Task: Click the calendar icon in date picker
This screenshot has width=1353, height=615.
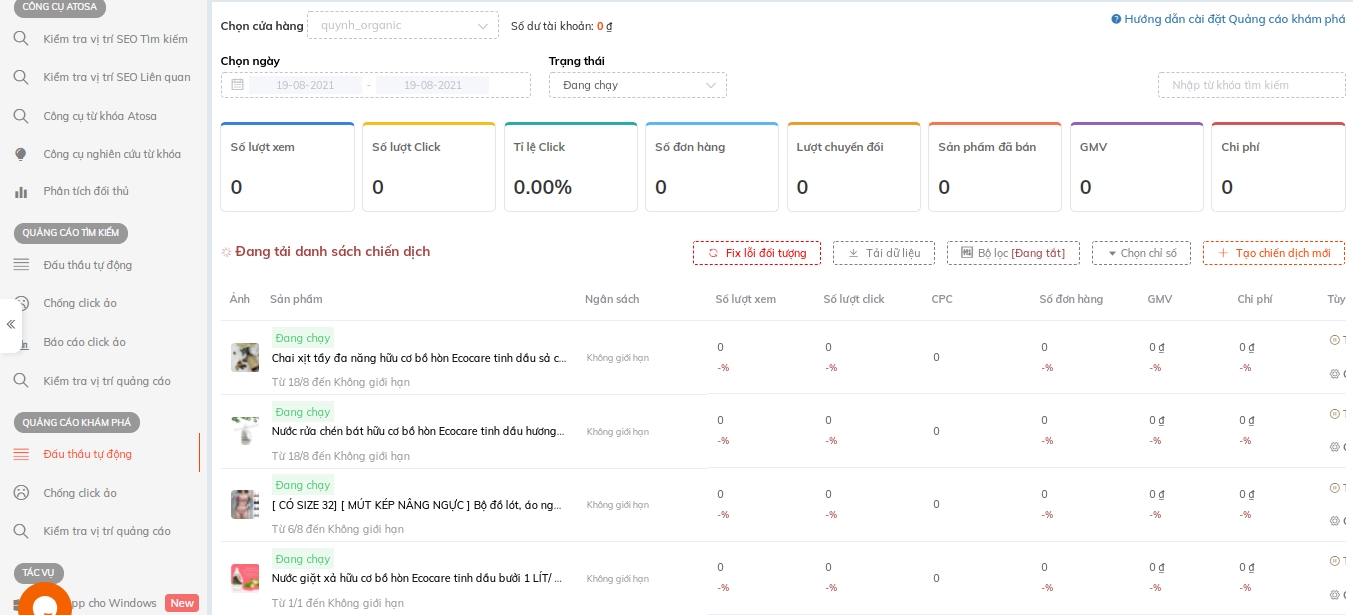Action: (x=238, y=85)
